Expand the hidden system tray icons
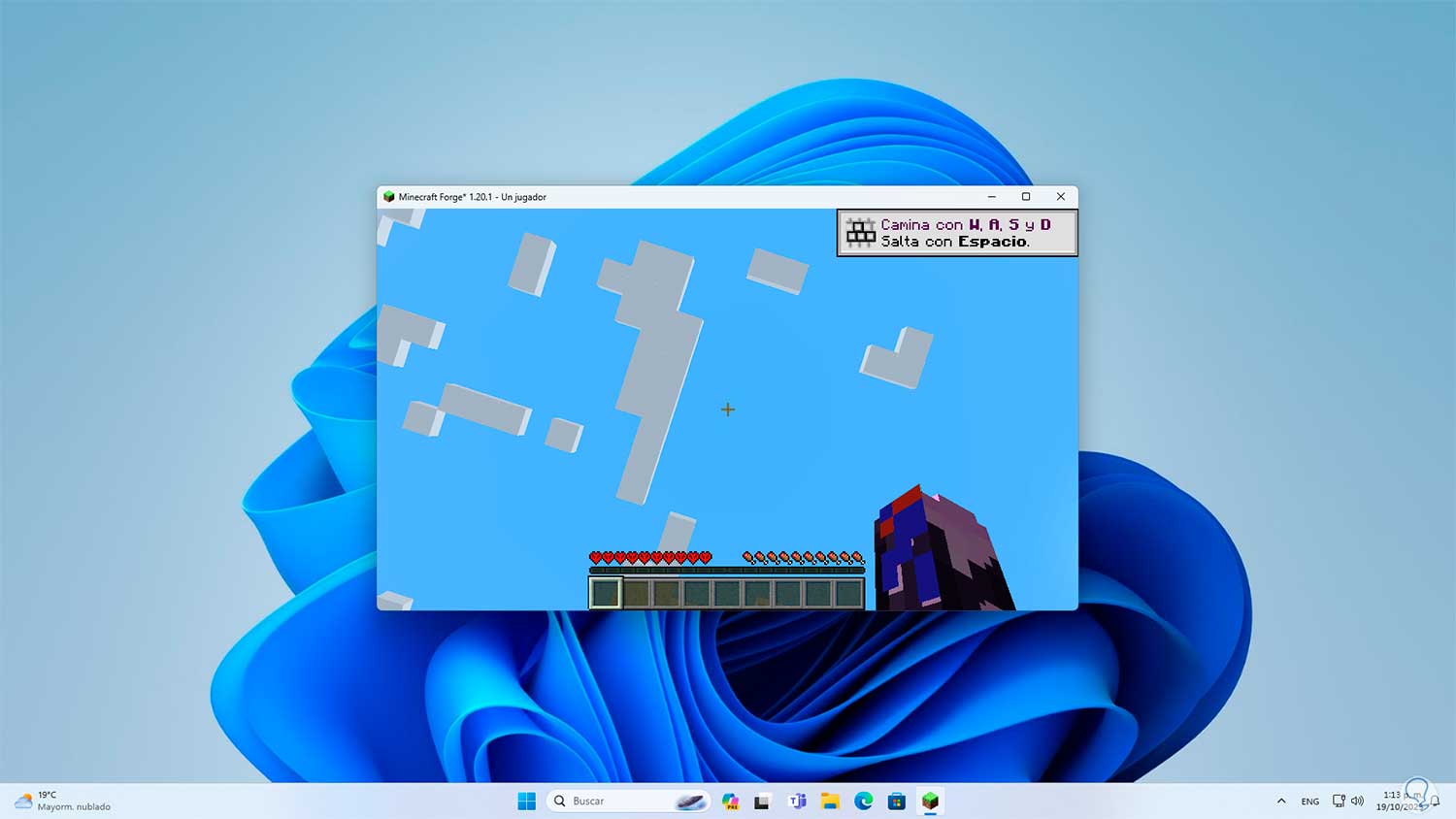The height and width of the screenshot is (819, 1456). [x=1281, y=801]
